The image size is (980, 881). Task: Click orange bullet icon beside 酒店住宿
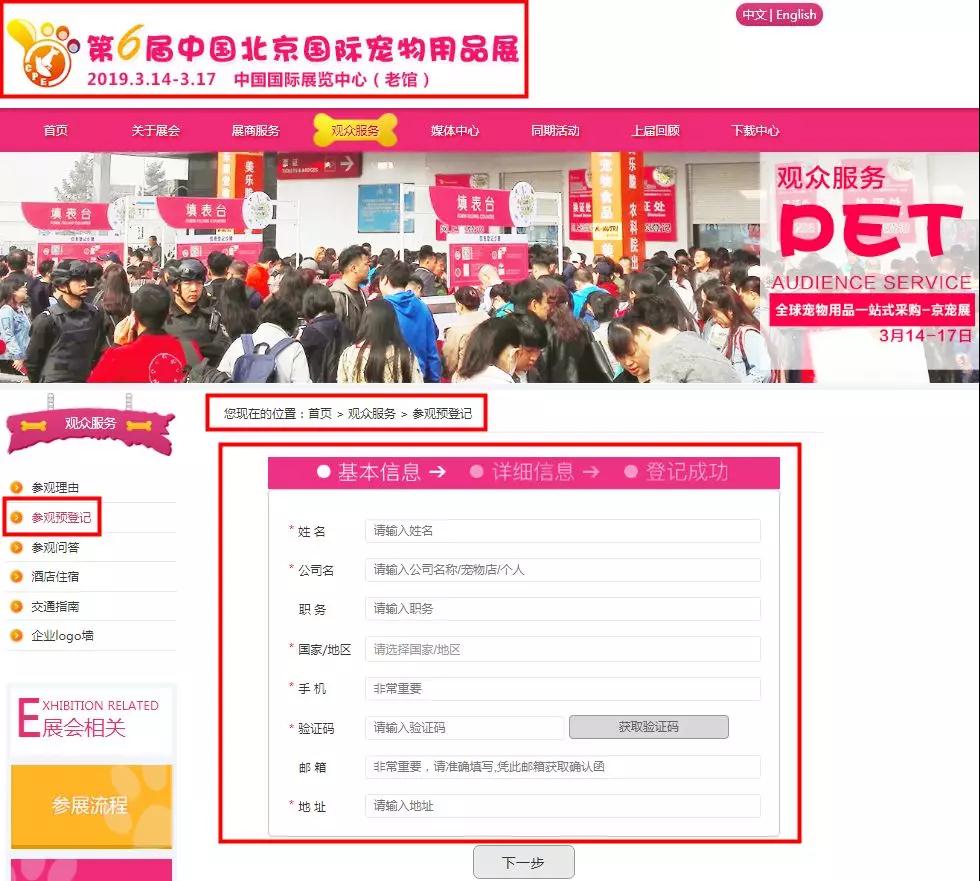(16, 577)
